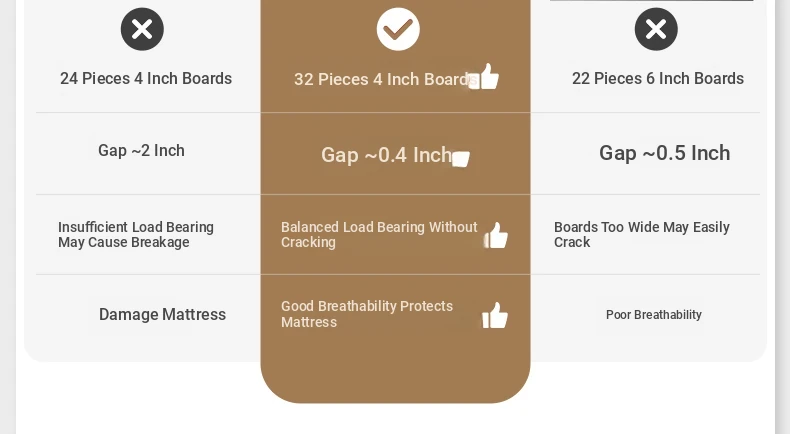Click the "Gap ~0.4 Inch" text
The height and width of the screenshot is (434, 790).
point(386,155)
